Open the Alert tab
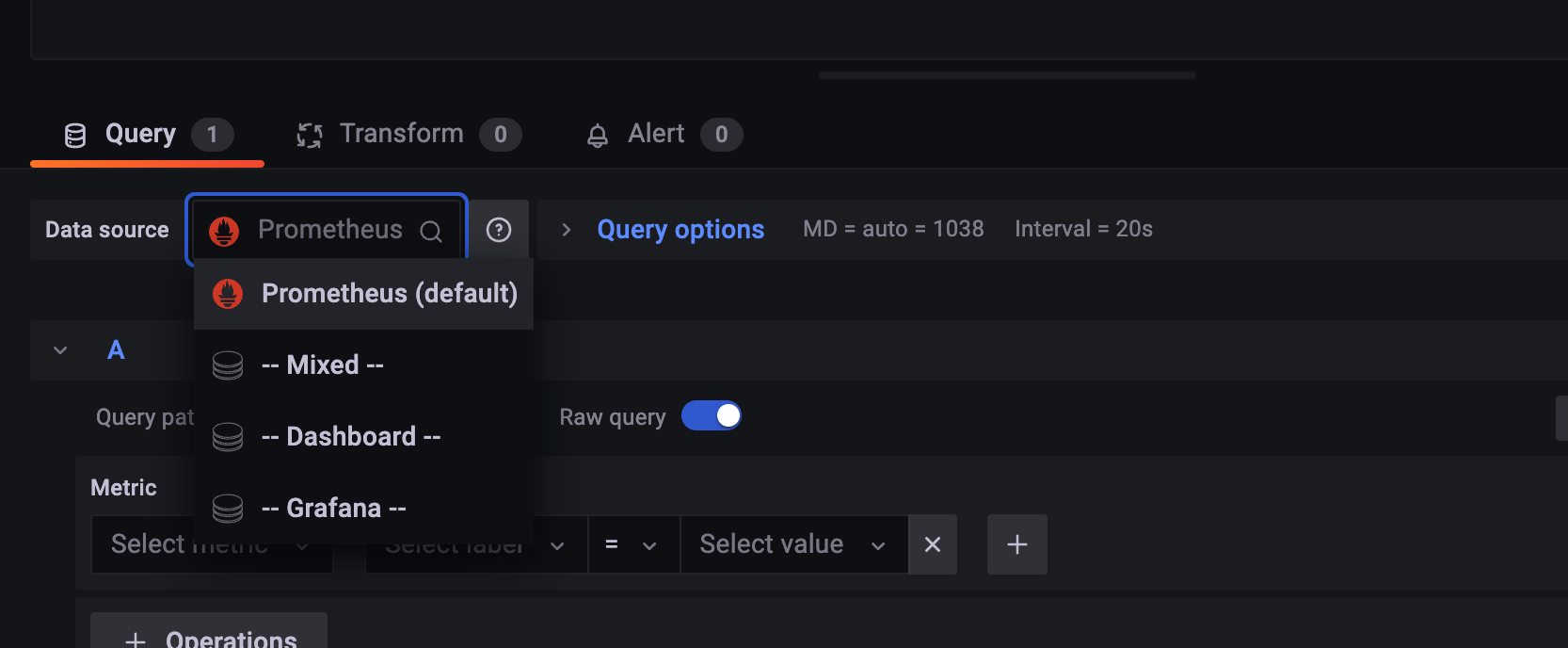This screenshot has height=648, width=1568. tap(664, 135)
